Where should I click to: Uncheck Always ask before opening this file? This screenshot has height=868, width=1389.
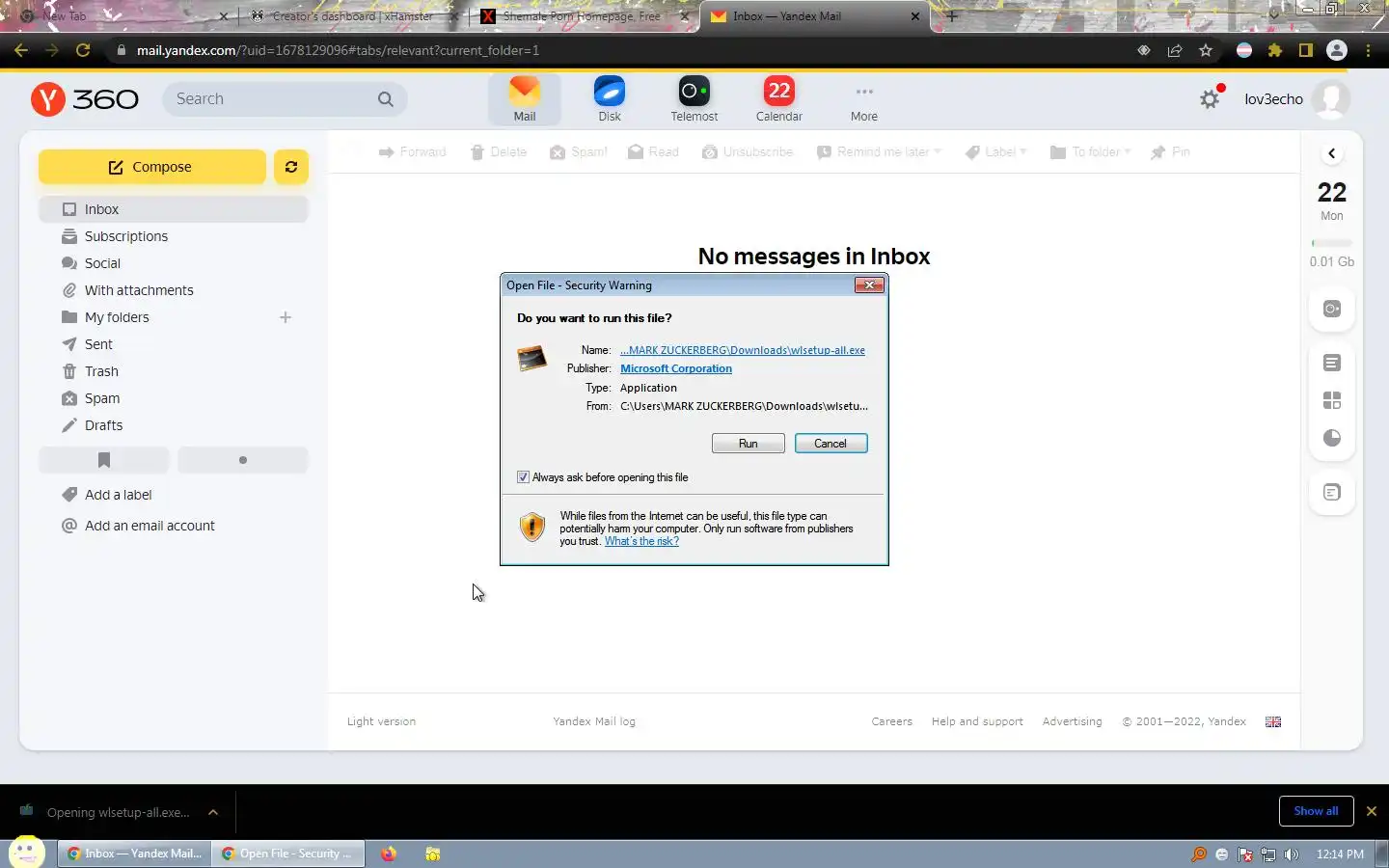coord(523,477)
